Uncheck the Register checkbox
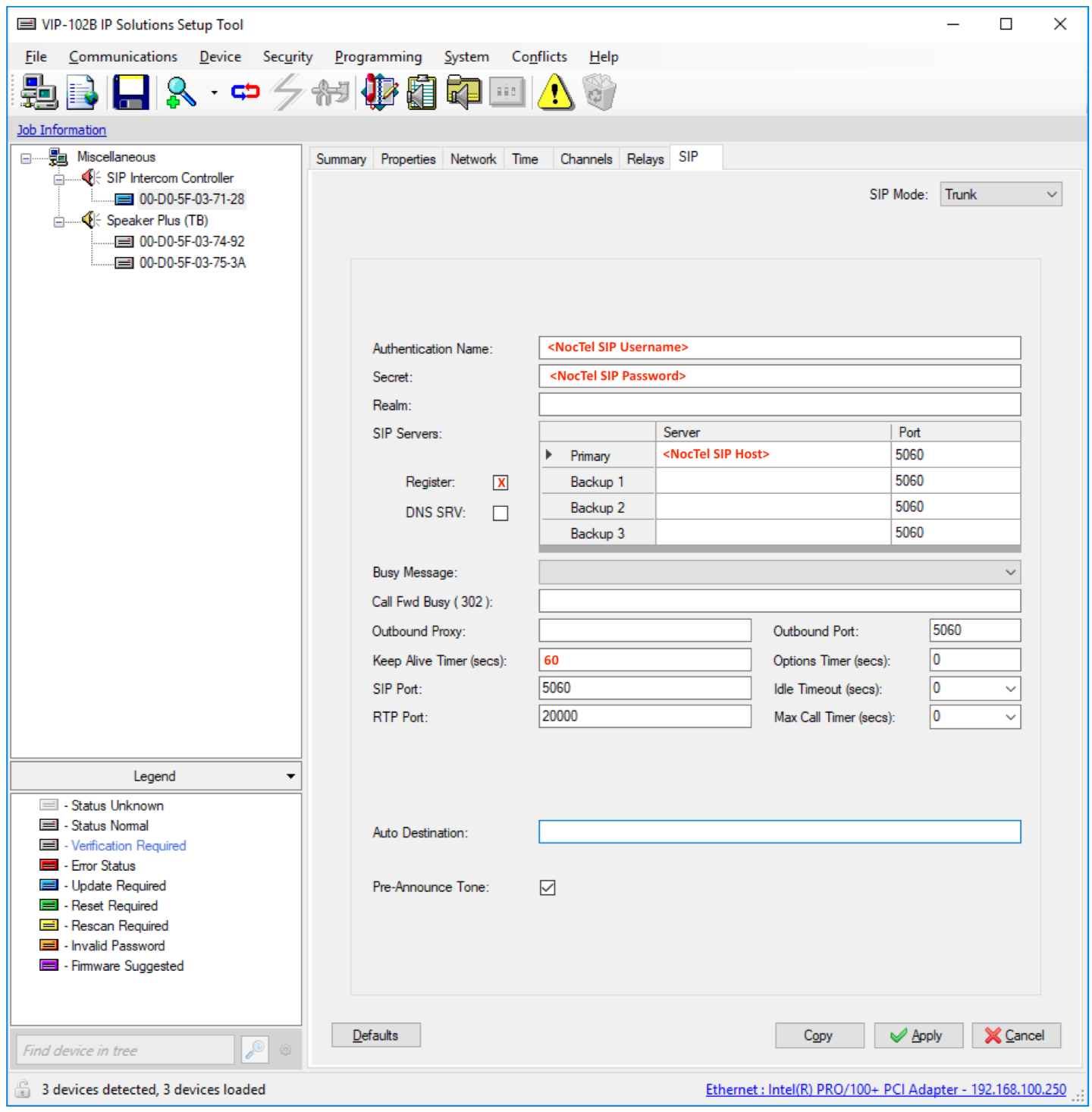Viewport: 1092px width, 1112px height. pyautogui.click(x=500, y=483)
